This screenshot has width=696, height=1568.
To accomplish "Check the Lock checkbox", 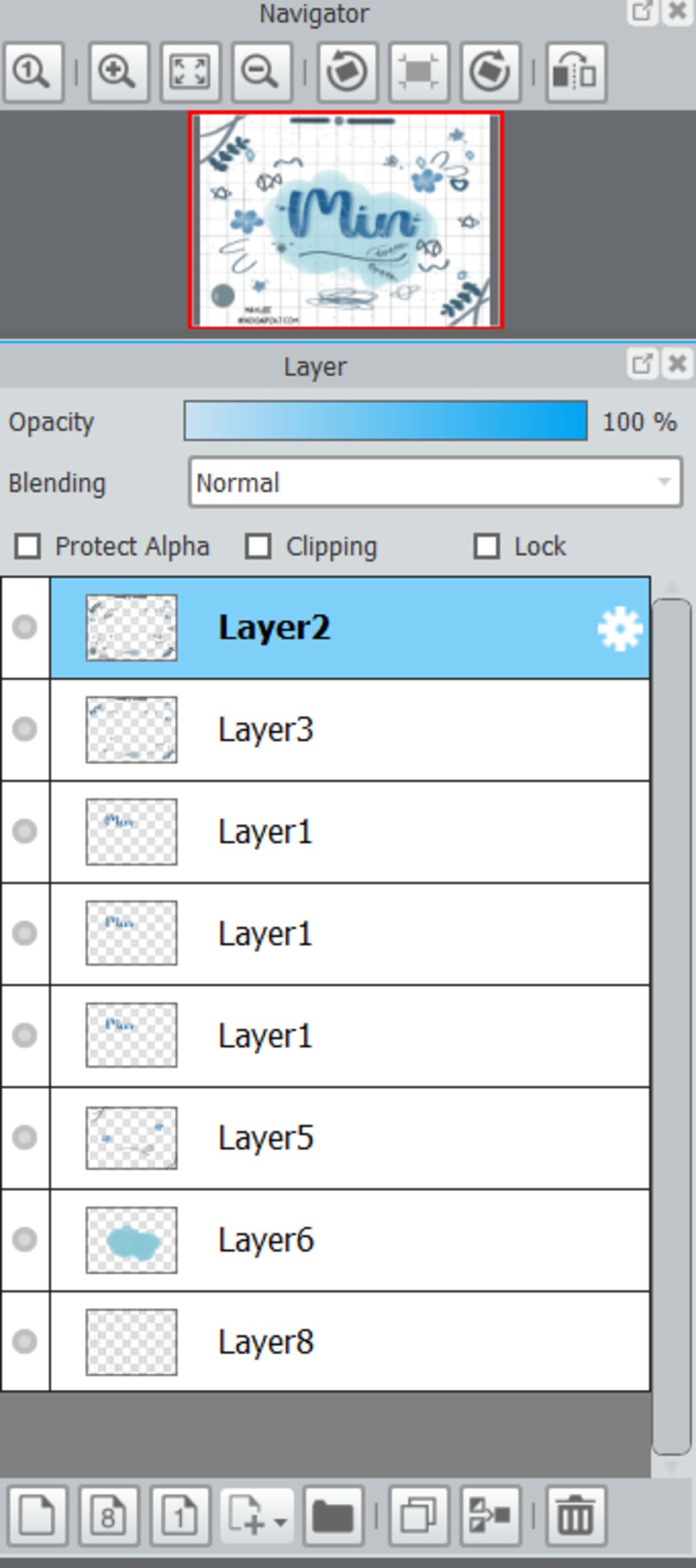I will point(487,546).
